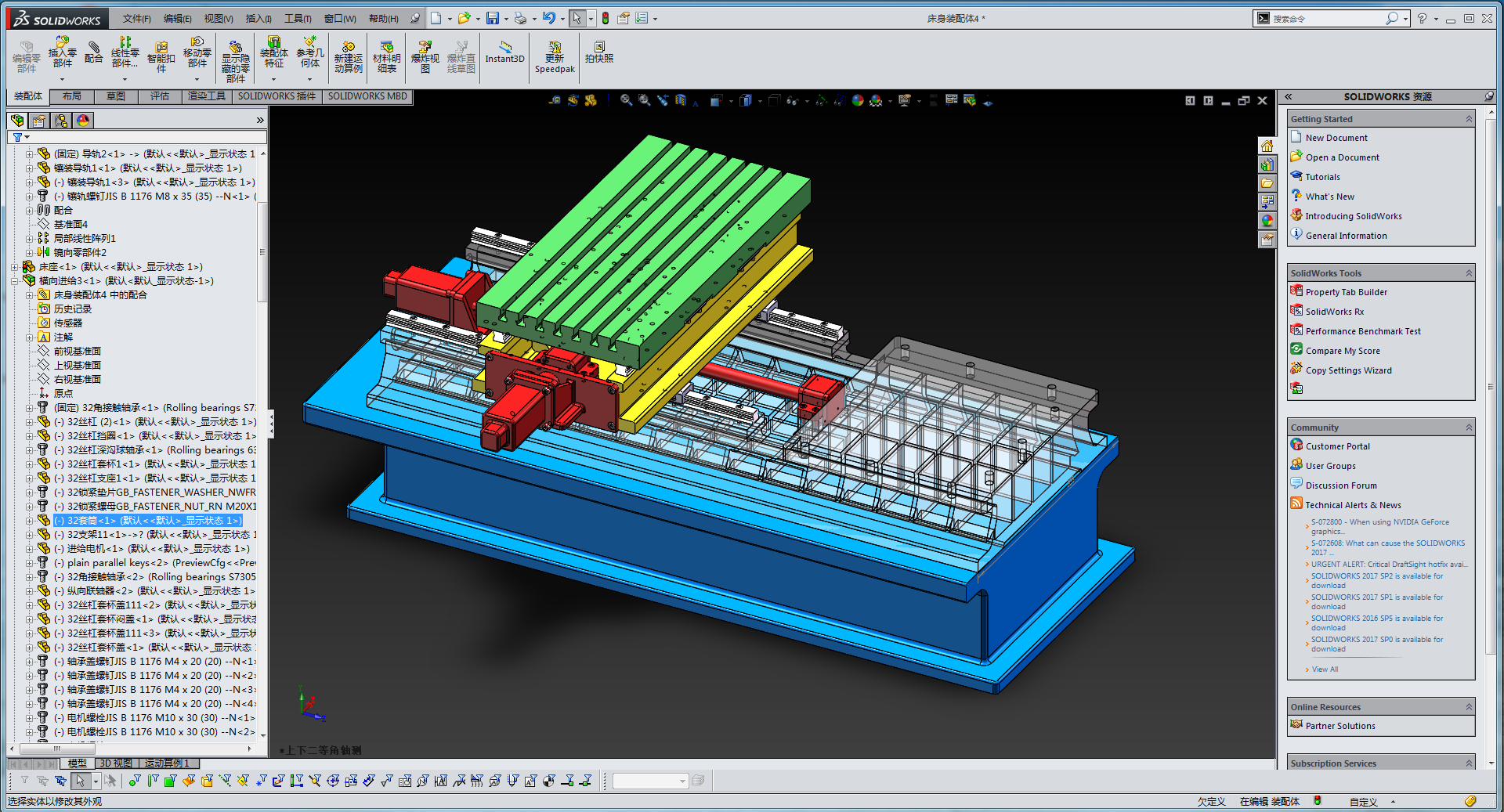This screenshot has width=1504, height=812.
Task: Open the 帮助(H) menu
Action: [x=383, y=19]
